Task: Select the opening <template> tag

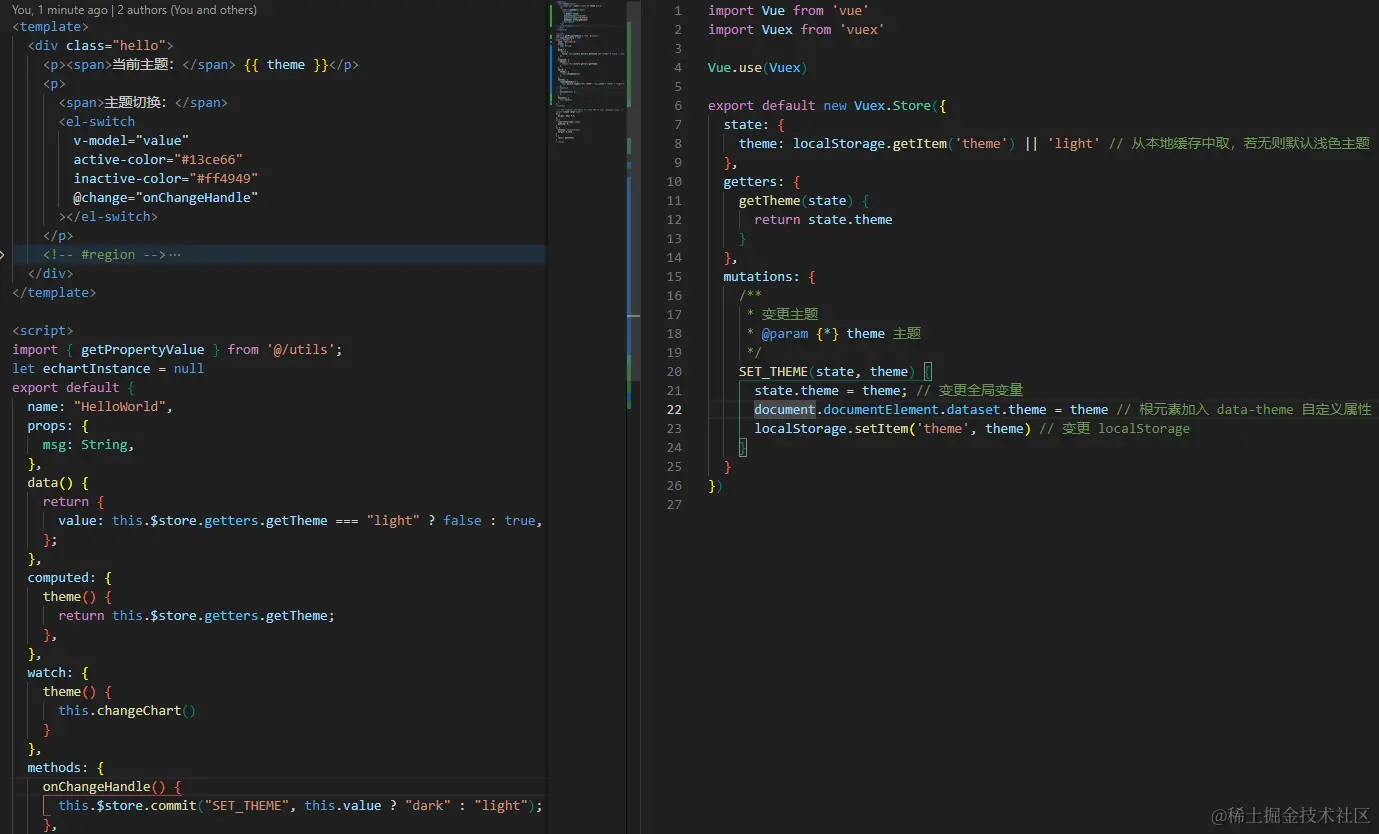Action: (x=51, y=27)
